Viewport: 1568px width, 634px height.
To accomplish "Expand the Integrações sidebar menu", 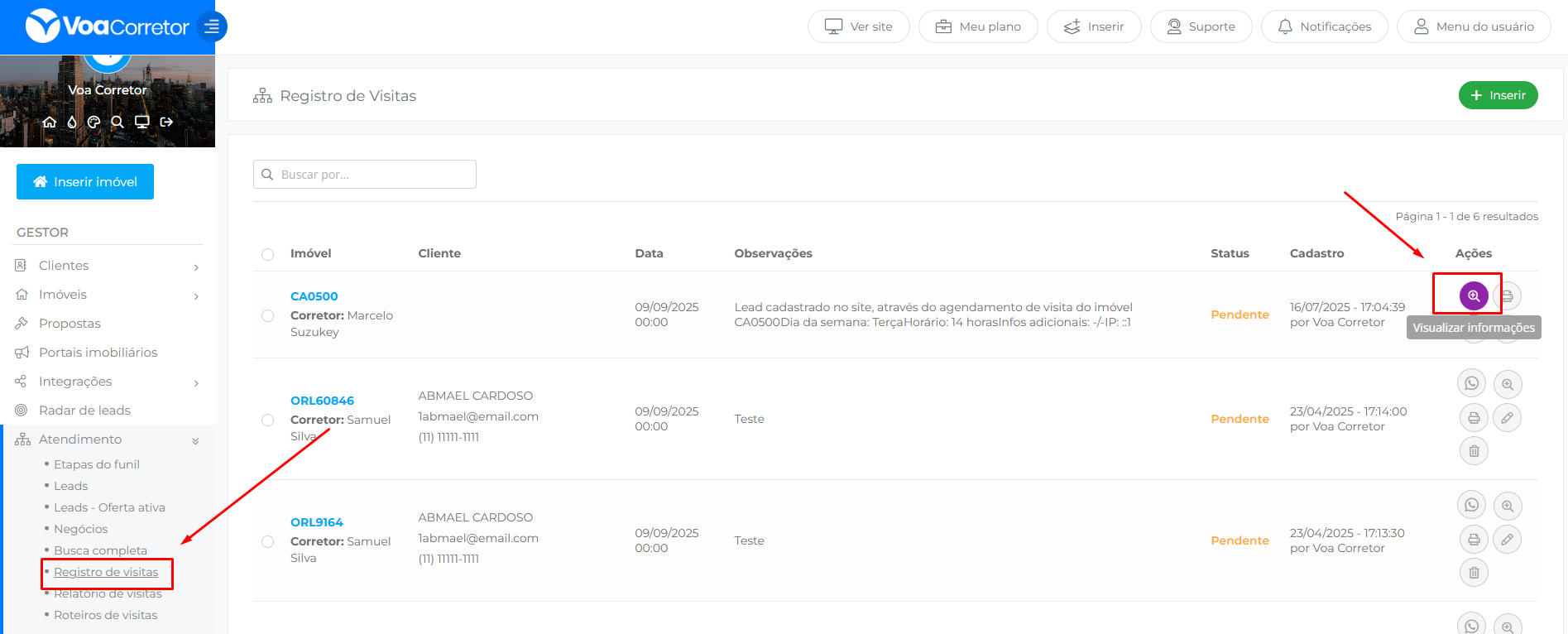I will coord(108,382).
